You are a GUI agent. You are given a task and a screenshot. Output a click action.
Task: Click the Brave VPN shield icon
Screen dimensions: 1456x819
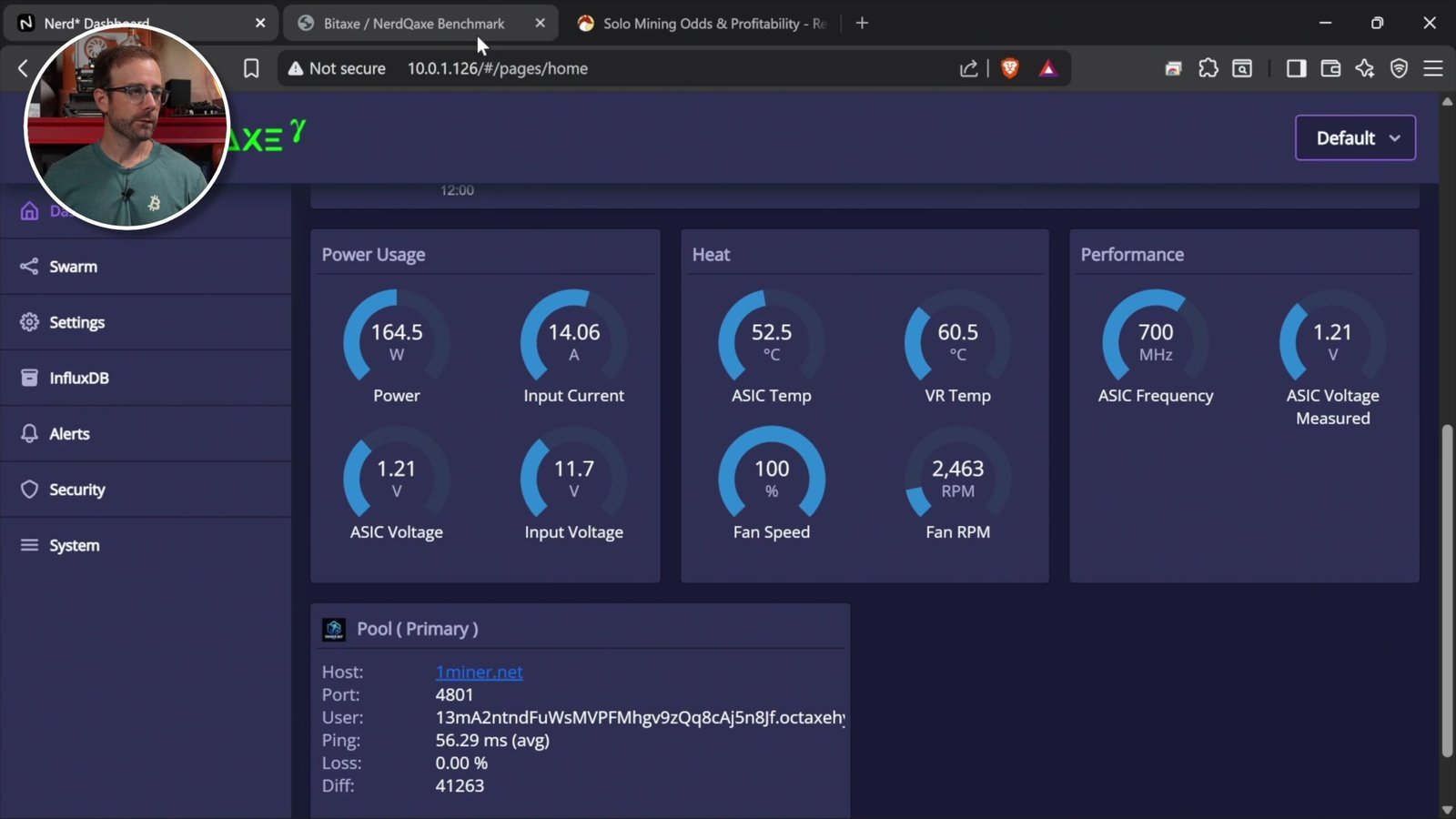[1399, 68]
